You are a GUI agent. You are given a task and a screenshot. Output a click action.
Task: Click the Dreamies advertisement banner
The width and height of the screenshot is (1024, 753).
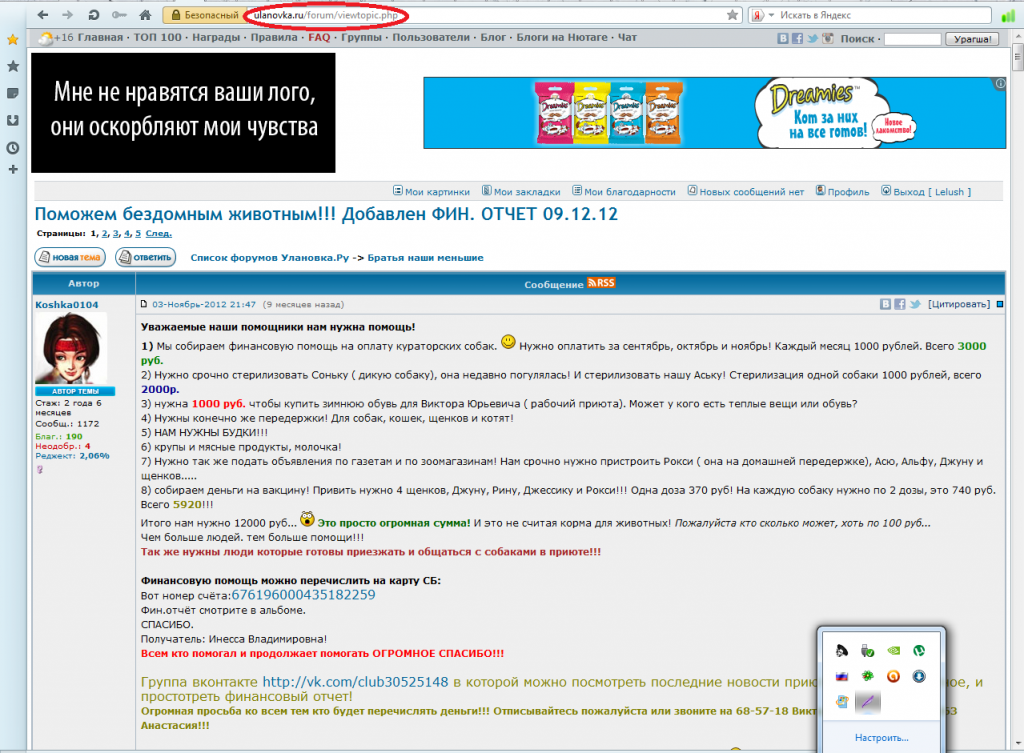click(x=714, y=113)
